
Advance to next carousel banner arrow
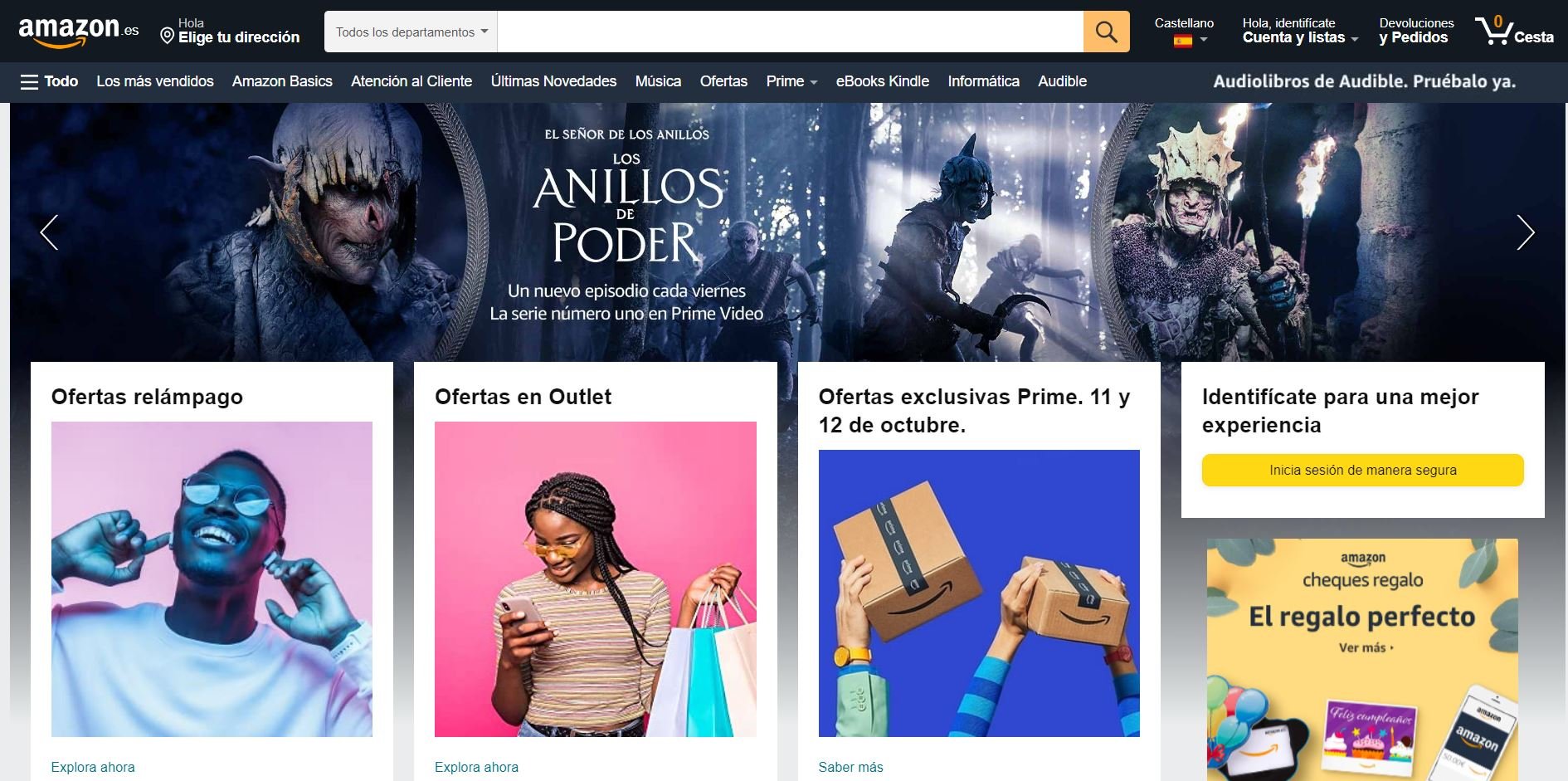[1525, 232]
